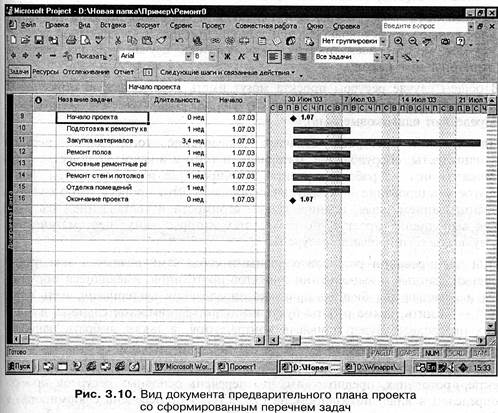Image resolution: width=498 pixels, height=413 pixels.
Task: Open the Task Notes icon
Action: point(277,41)
